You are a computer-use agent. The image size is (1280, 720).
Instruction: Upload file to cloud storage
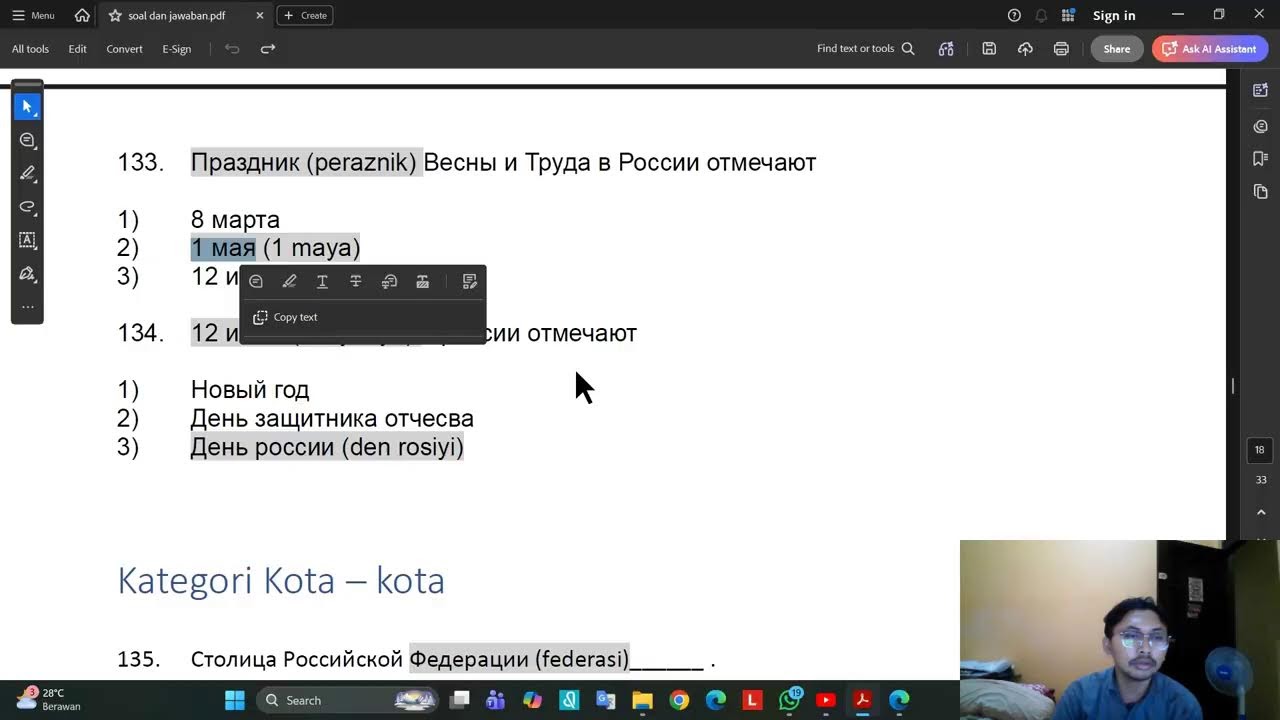(x=1025, y=49)
